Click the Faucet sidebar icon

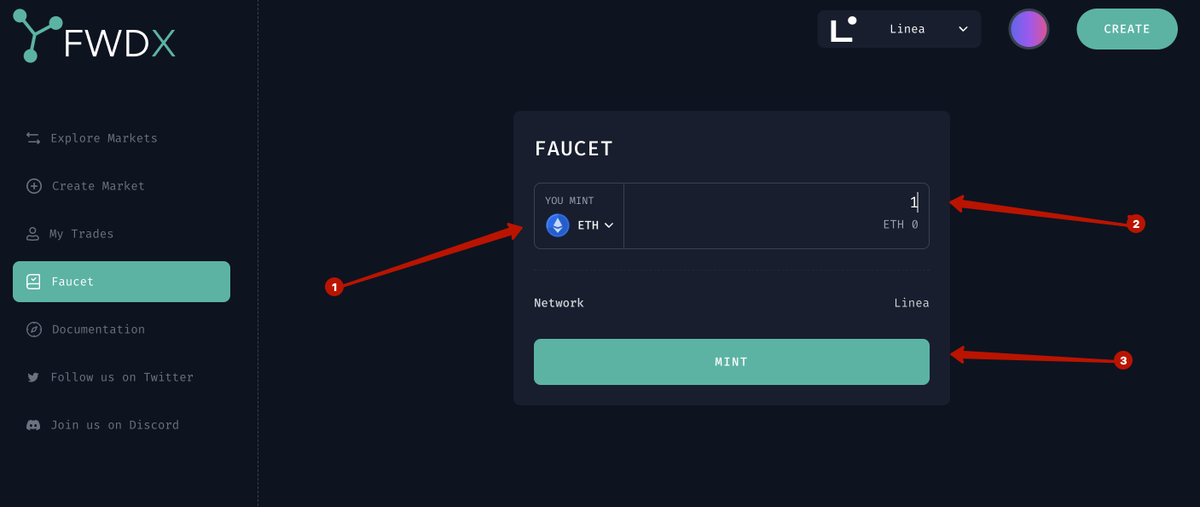coord(33,282)
